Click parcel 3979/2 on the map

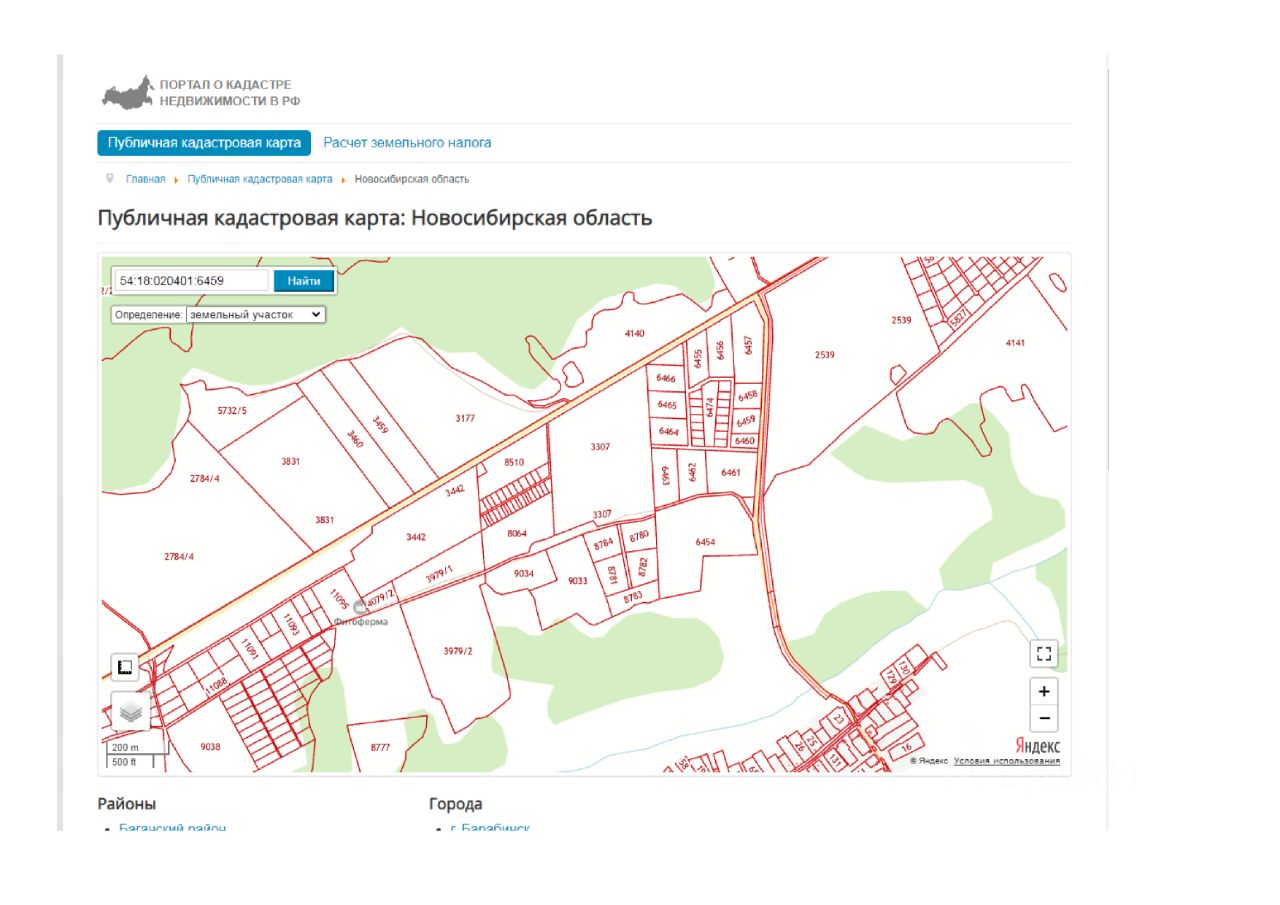(x=457, y=651)
